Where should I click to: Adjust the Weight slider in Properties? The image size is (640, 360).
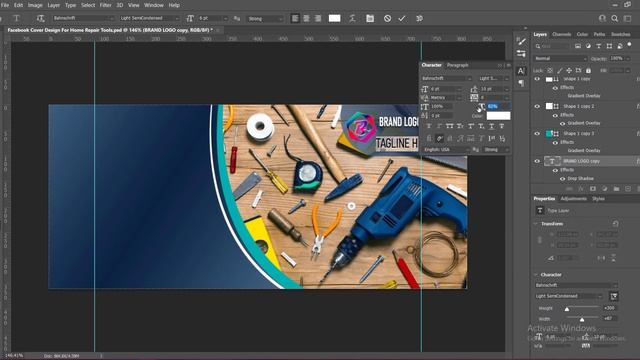tap(567, 309)
